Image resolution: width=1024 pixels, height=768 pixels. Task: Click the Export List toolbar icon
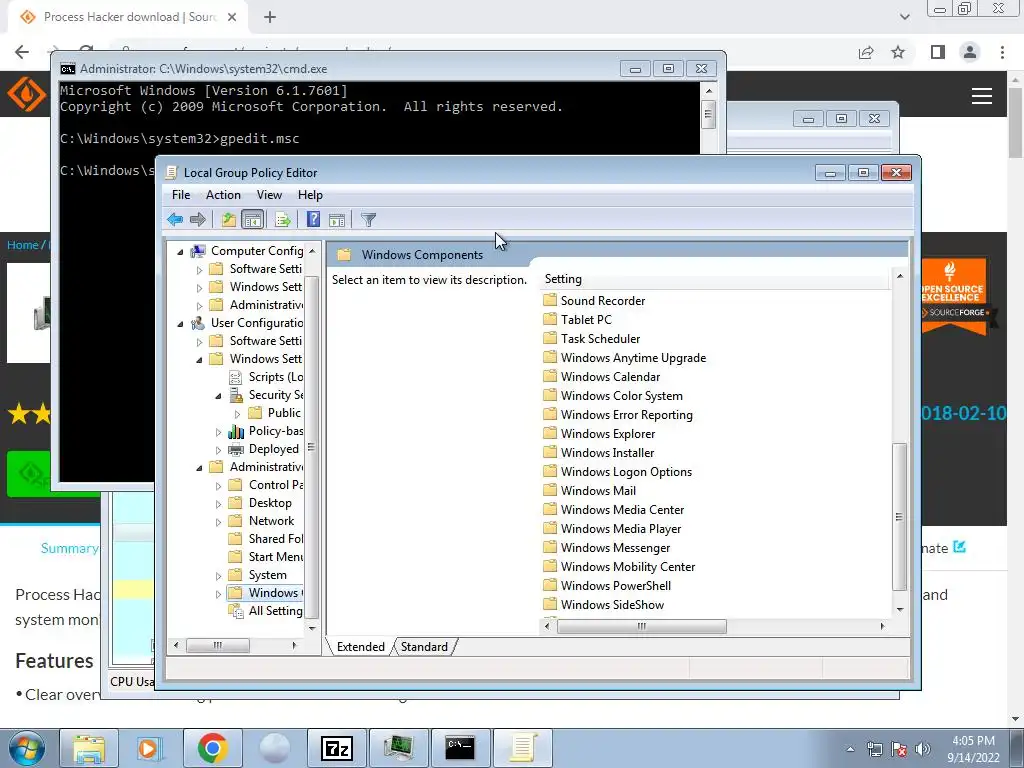click(x=283, y=219)
